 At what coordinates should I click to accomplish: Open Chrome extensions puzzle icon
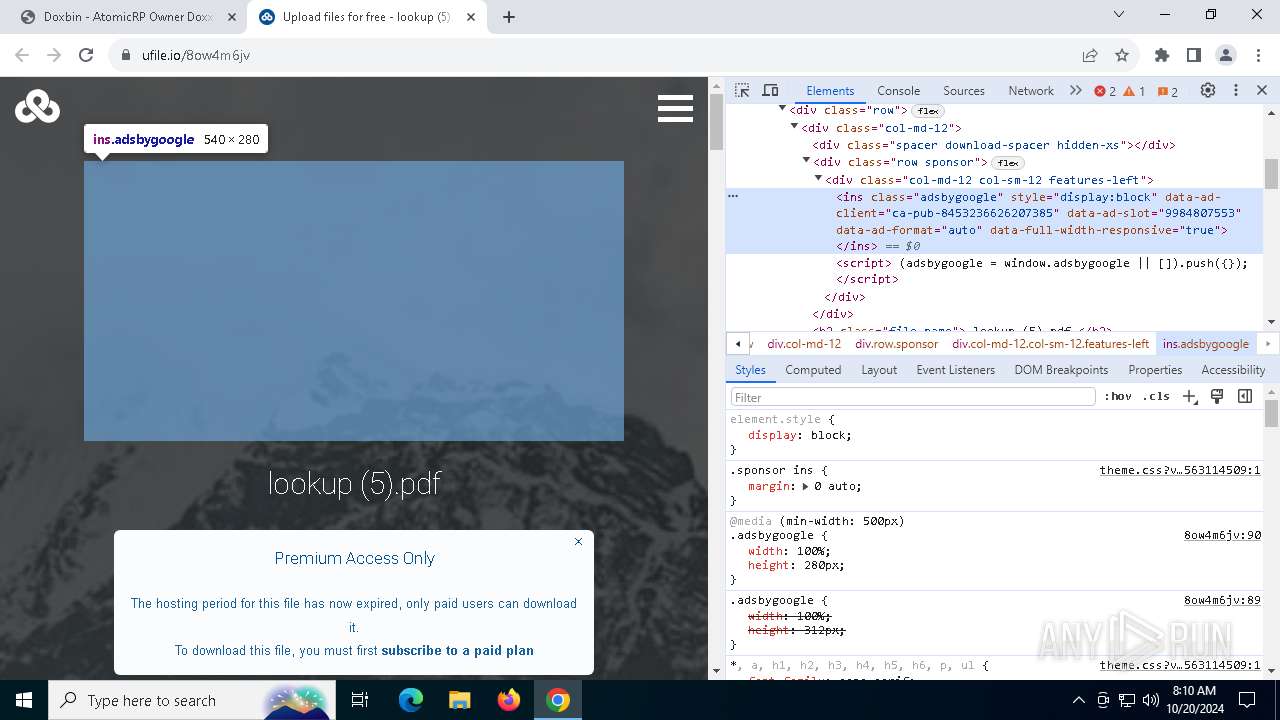(x=1162, y=55)
